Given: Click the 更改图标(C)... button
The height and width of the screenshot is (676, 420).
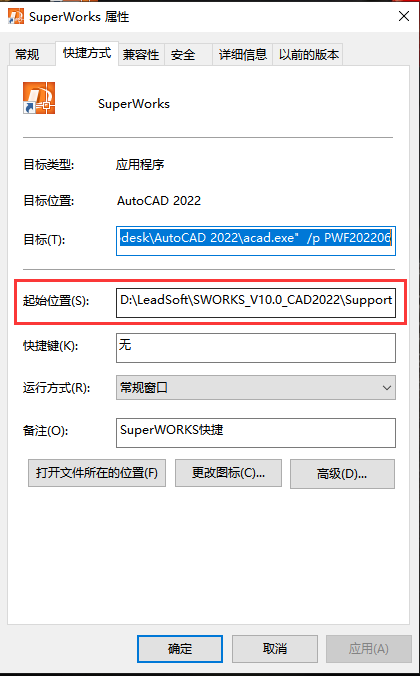Looking at the screenshot, I should pos(228,473).
